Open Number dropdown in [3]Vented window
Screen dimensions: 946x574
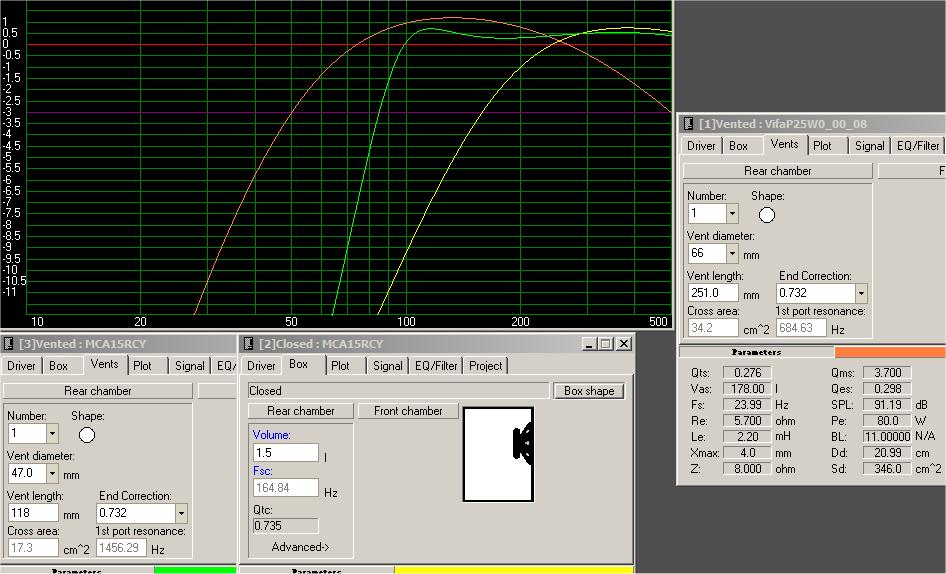click(52, 433)
